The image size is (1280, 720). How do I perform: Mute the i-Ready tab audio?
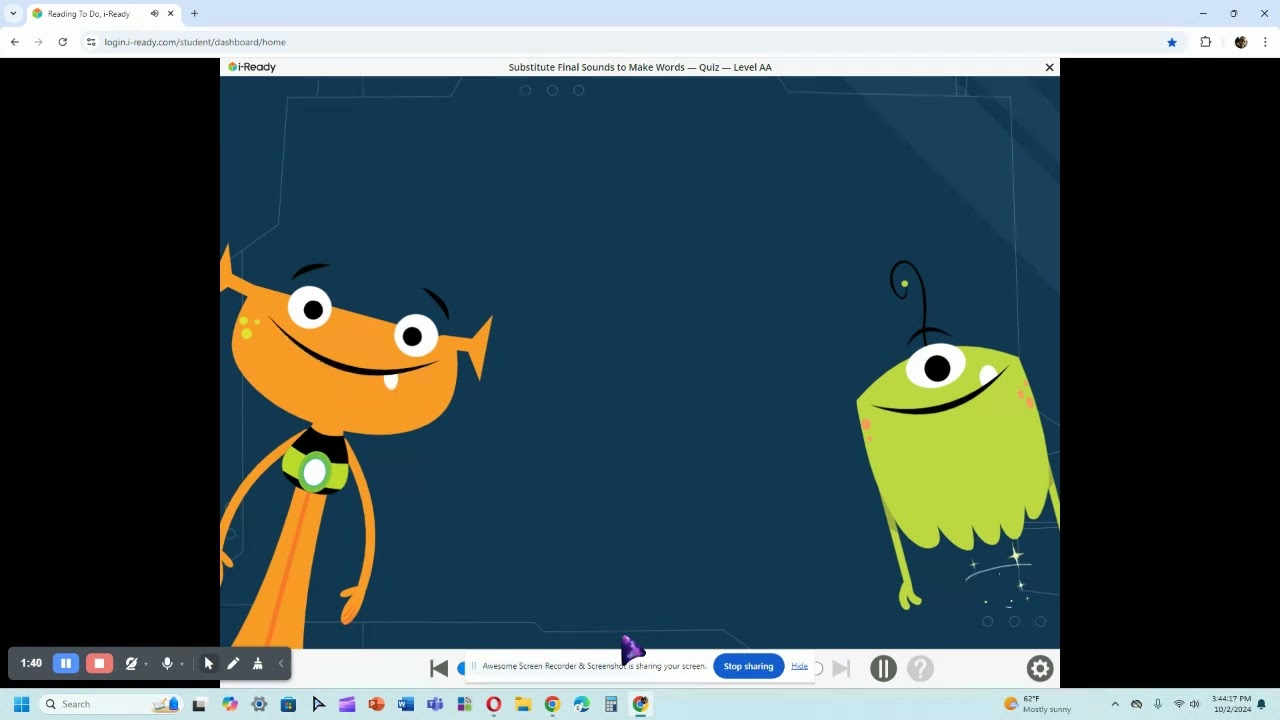[154, 14]
